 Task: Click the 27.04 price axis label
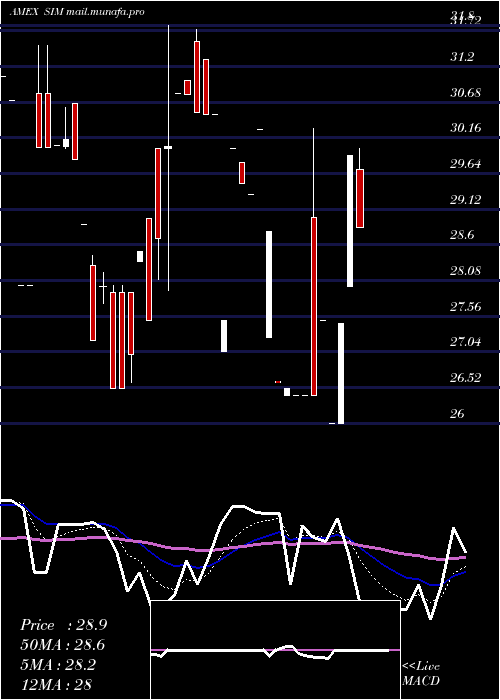[x=466, y=342]
